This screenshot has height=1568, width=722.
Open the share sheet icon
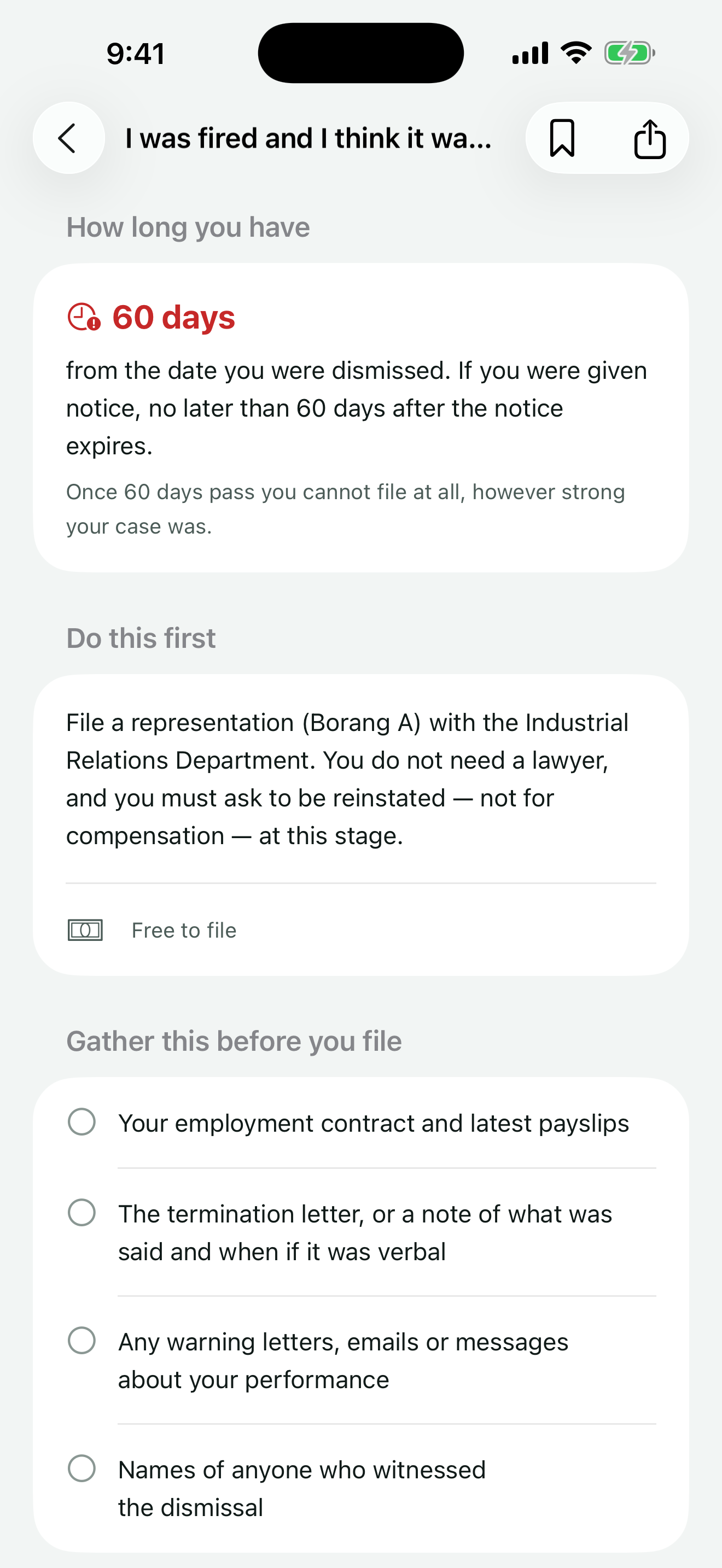(x=650, y=138)
